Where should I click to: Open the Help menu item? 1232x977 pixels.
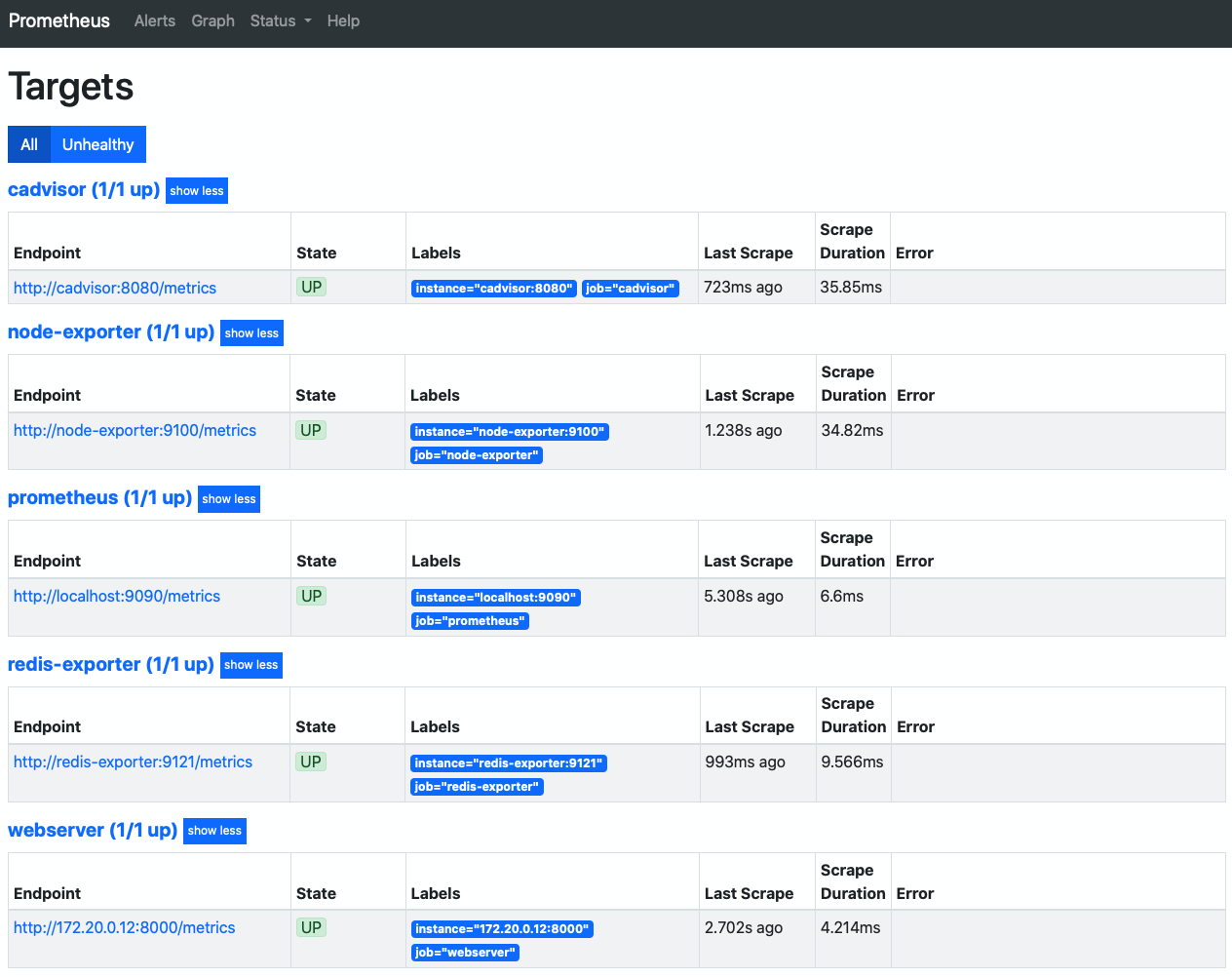pos(343,20)
